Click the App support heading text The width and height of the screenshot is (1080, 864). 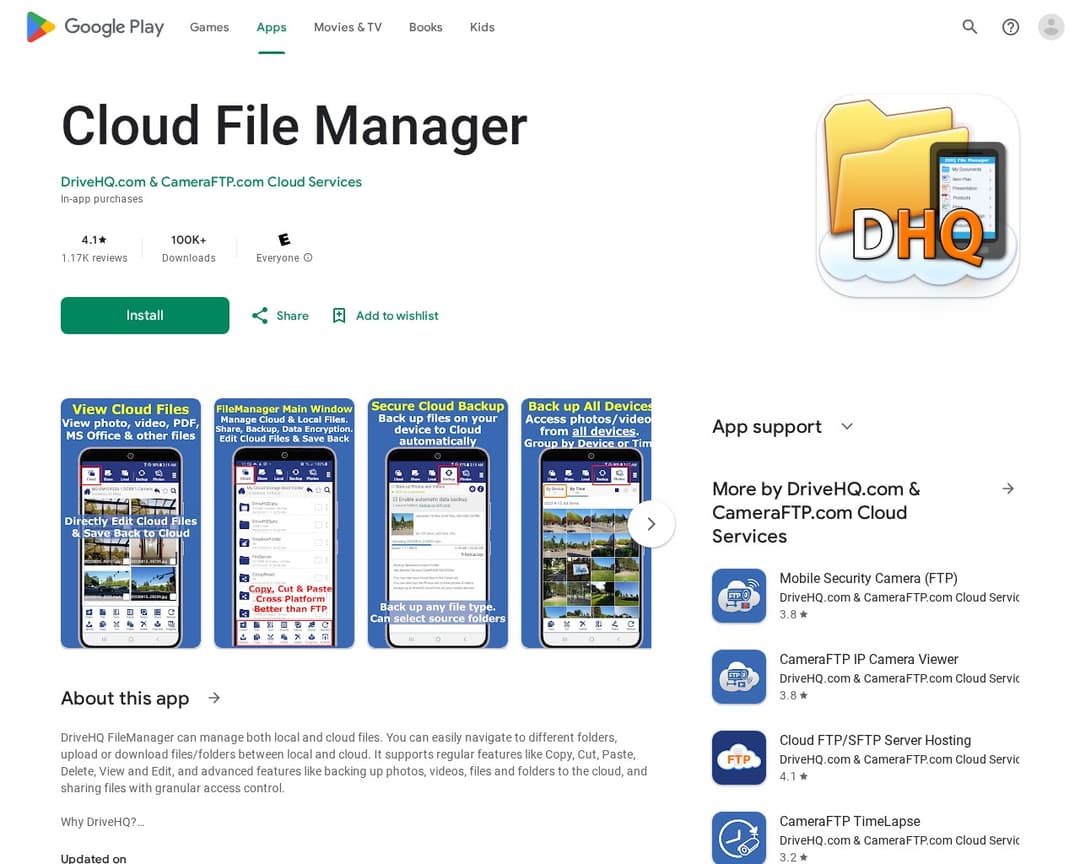[767, 426]
